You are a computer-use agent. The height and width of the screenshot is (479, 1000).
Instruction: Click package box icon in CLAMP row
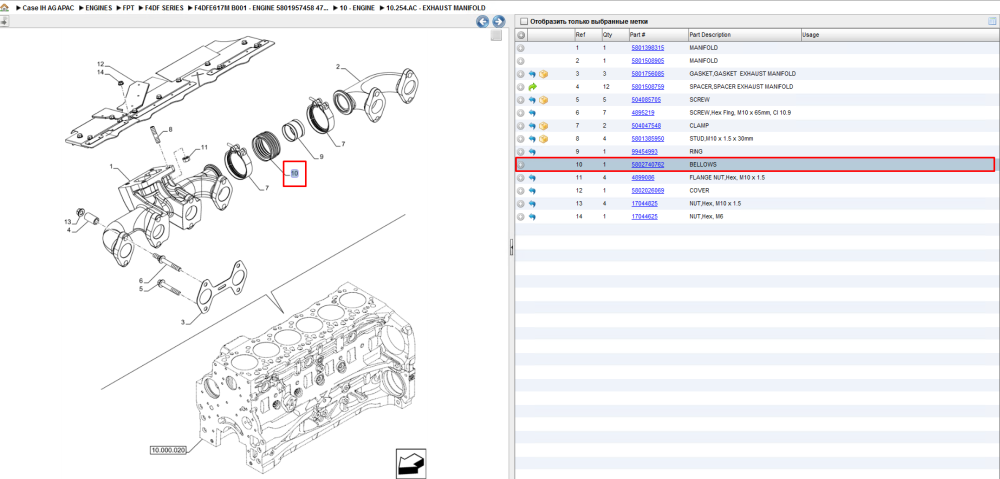[543, 126]
